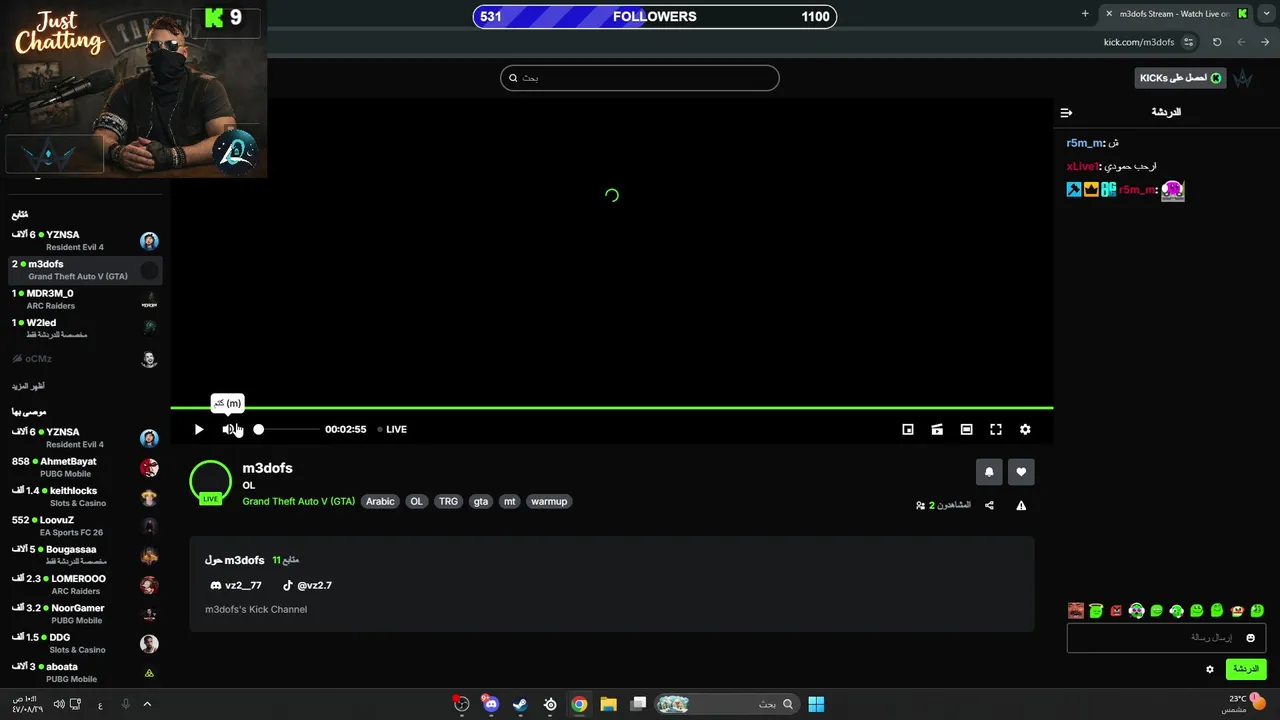Open LoovuZ EA Sports FC 26 channel
The width and height of the screenshot is (1280, 720).
(x=85, y=525)
